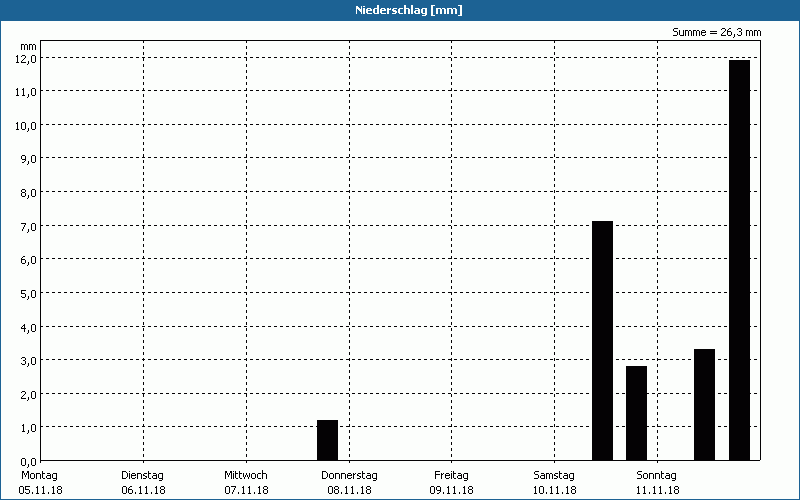
Task: Click the date '05.11.18'
Action: 40,491
